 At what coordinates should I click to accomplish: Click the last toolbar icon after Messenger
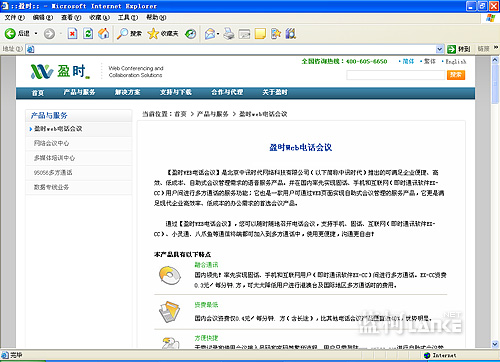291,33
